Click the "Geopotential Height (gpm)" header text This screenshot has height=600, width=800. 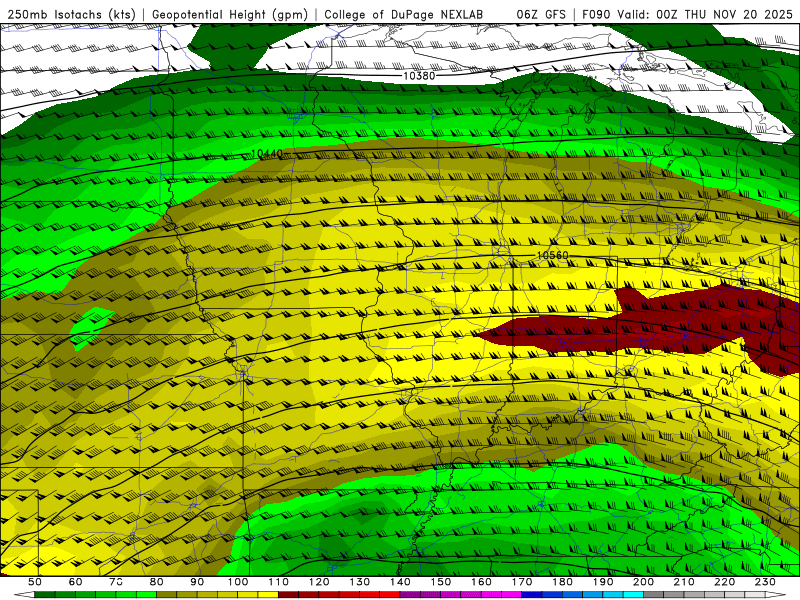pos(230,15)
